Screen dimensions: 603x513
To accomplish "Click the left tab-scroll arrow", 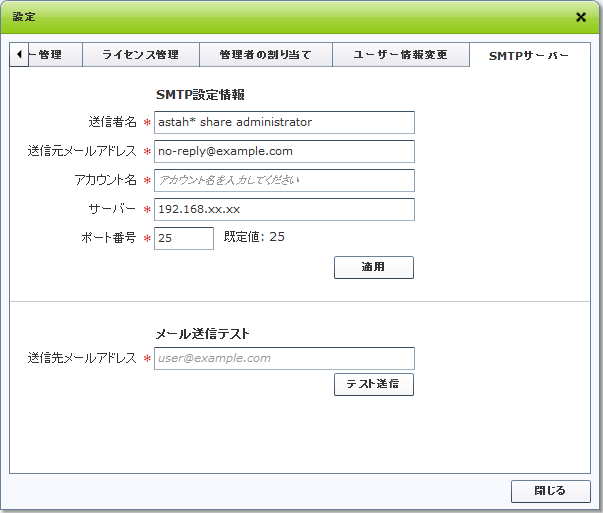I will tap(19, 55).
